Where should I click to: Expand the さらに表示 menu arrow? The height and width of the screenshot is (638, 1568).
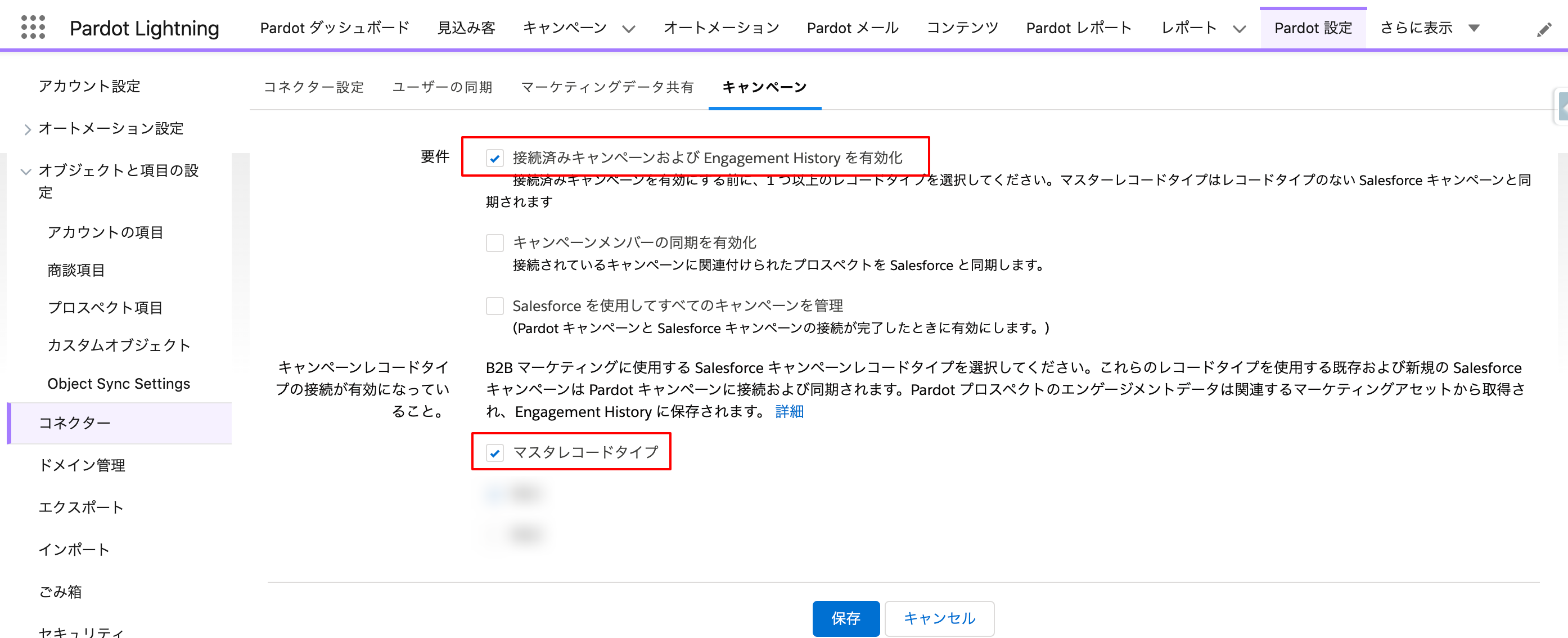1474,28
